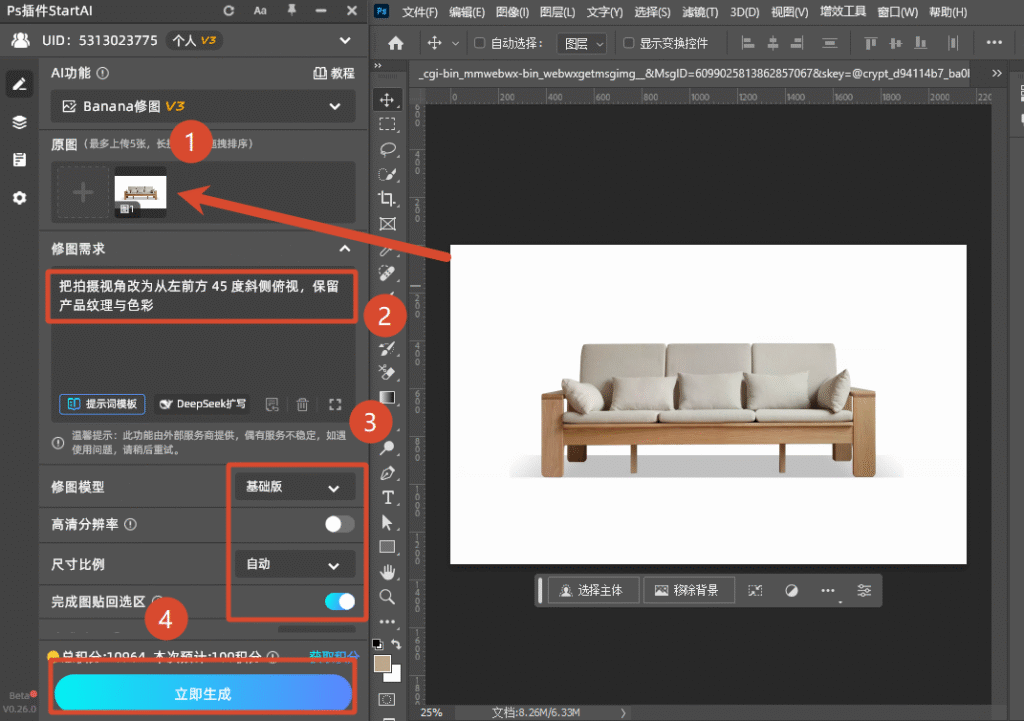Open the 尺寸比例 自动 dropdown
The image size is (1024, 721).
(x=294, y=564)
